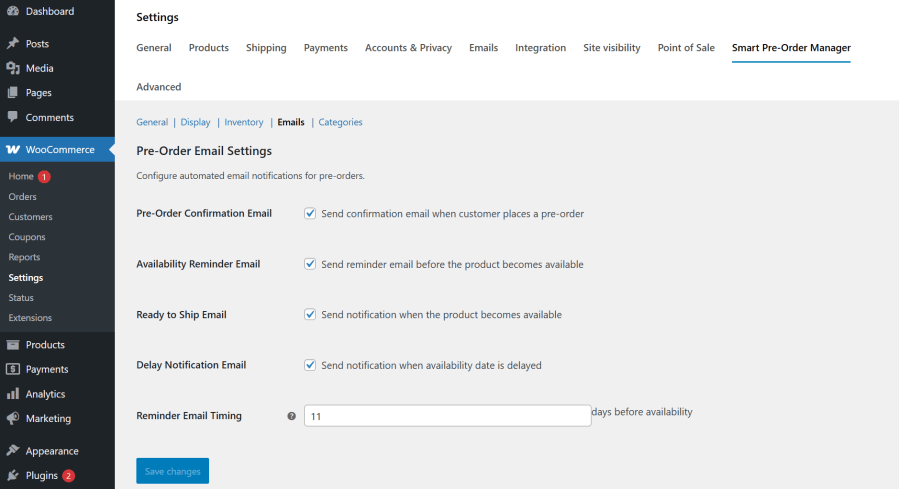Click the Dashboard gauge icon
Image resolution: width=899 pixels, height=489 pixels.
[13, 11]
